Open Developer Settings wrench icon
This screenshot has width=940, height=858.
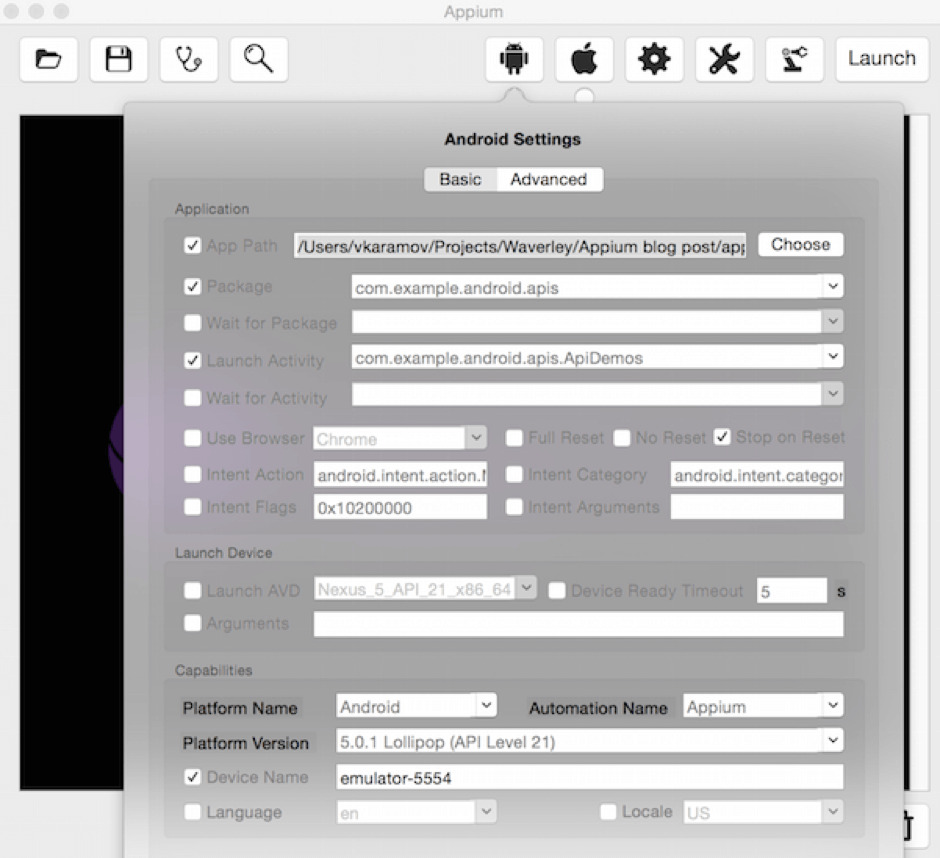click(x=724, y=59)
